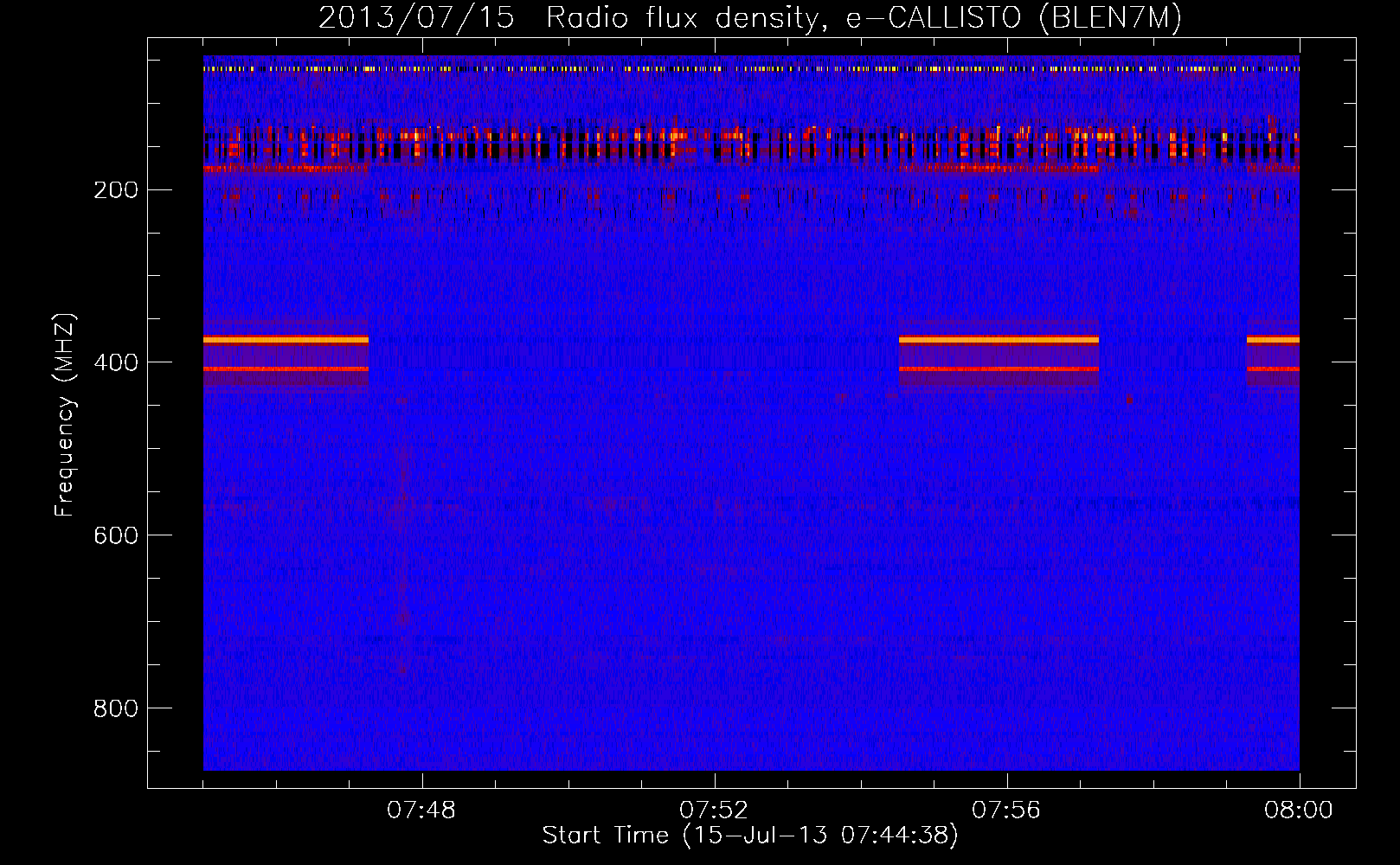The image size is (1400, 865).
Task: Click the 07:52 time tick label
Action: pyautogui.click(x=714, y=811)
